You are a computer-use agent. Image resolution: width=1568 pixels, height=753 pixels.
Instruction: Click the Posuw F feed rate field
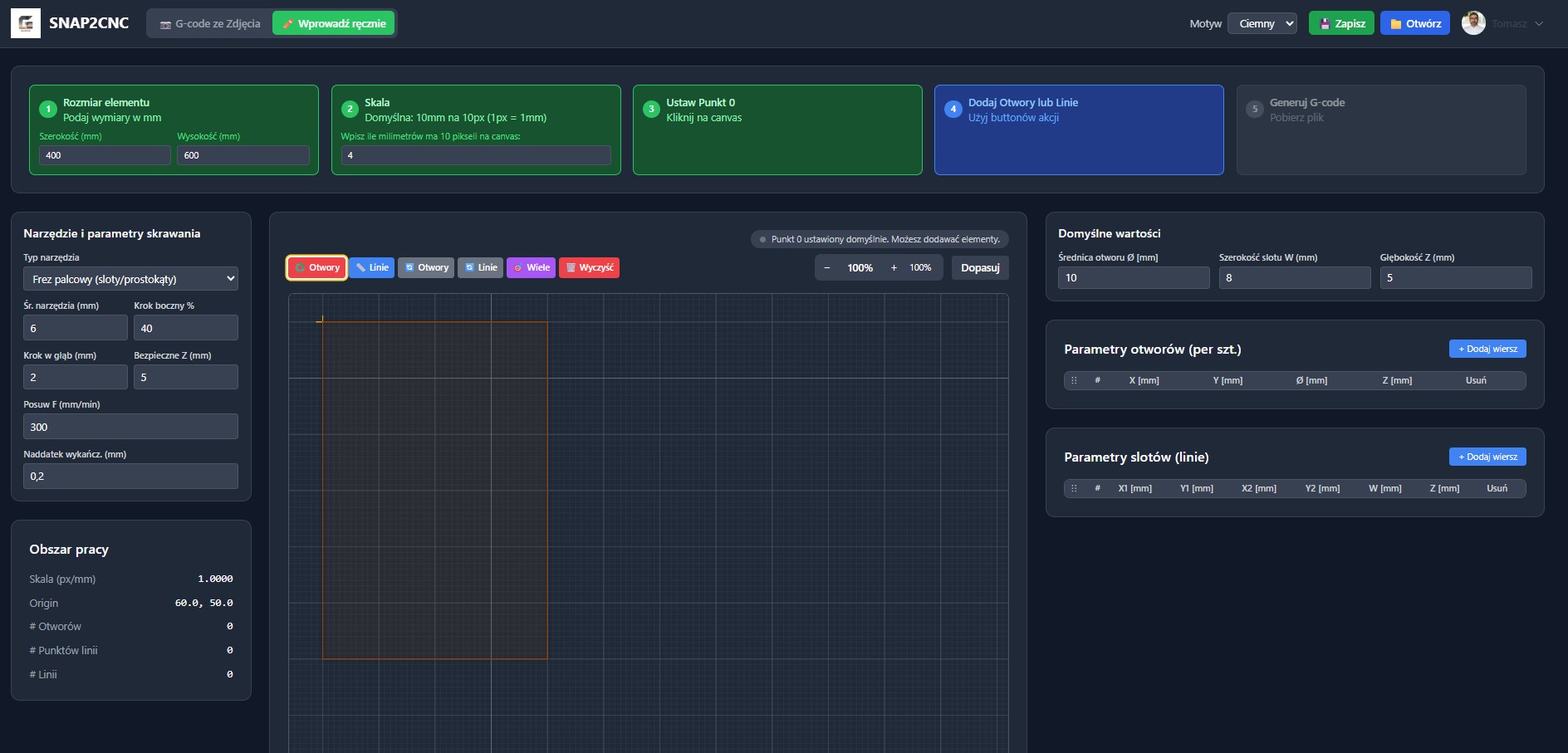pyautogui.click(x=130, y=427)
